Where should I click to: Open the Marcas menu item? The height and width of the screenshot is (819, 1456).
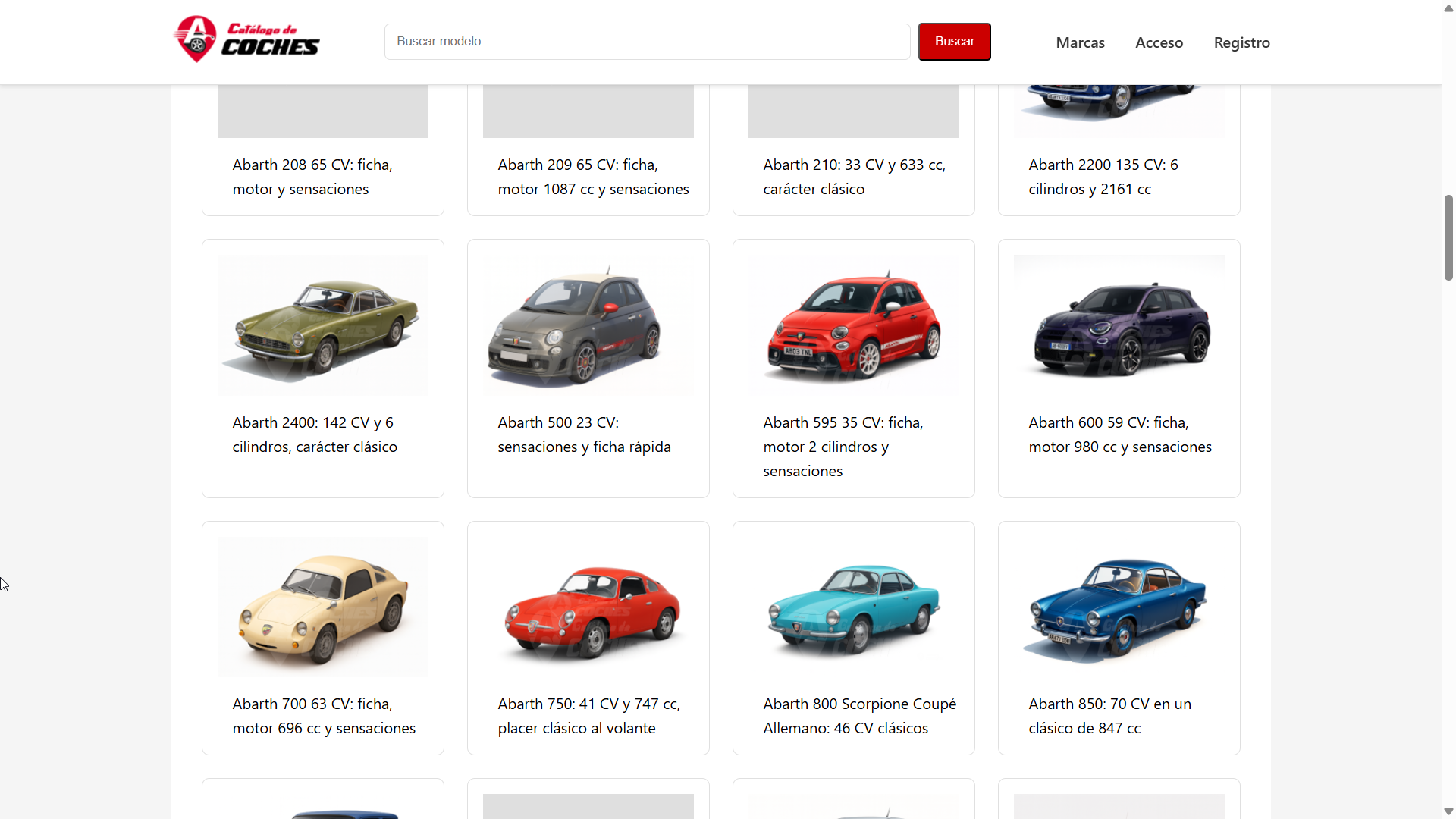pos(1080,42)
